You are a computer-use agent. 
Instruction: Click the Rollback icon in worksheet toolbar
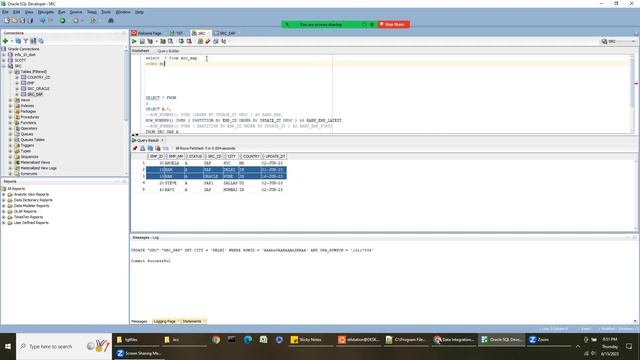189,41
